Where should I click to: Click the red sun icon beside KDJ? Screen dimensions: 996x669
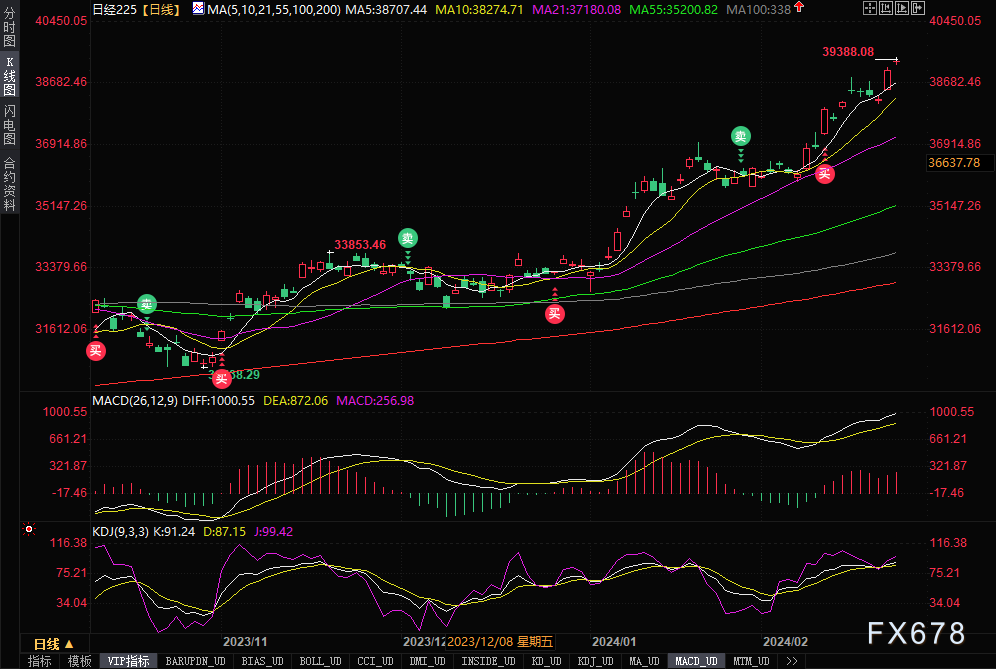(29, 529)
